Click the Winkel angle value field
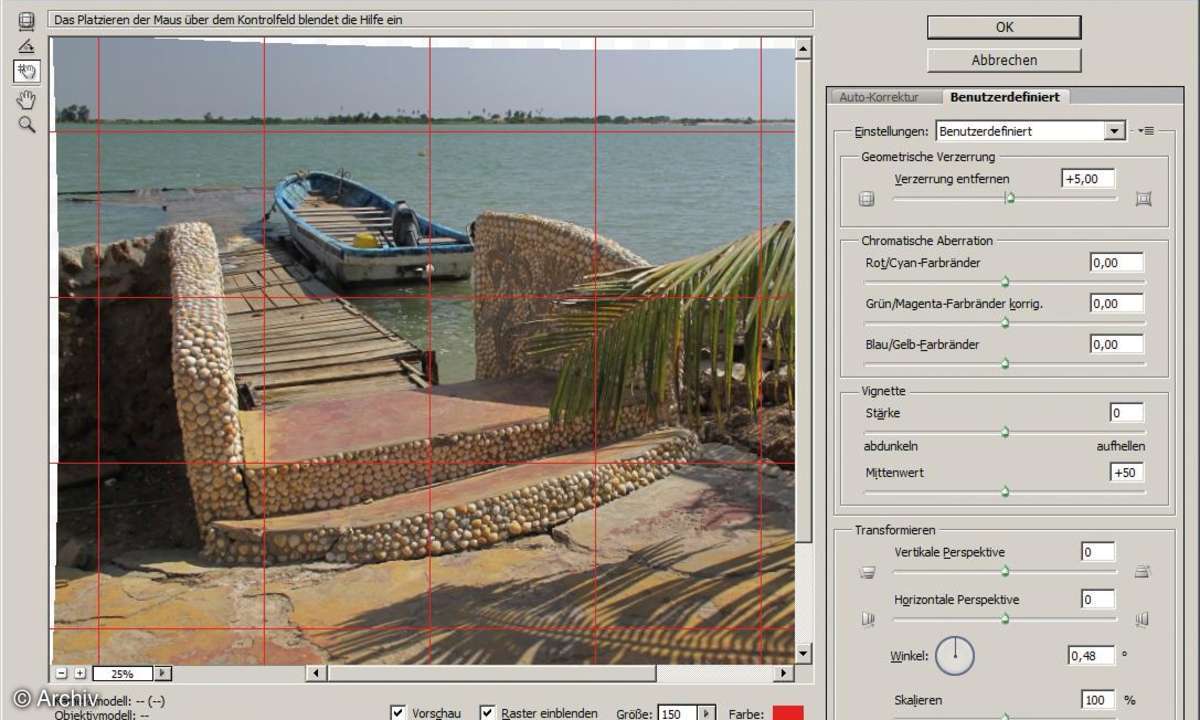Image resolution: width=1200 pixels, height=720 pixels. point(1091,656)
